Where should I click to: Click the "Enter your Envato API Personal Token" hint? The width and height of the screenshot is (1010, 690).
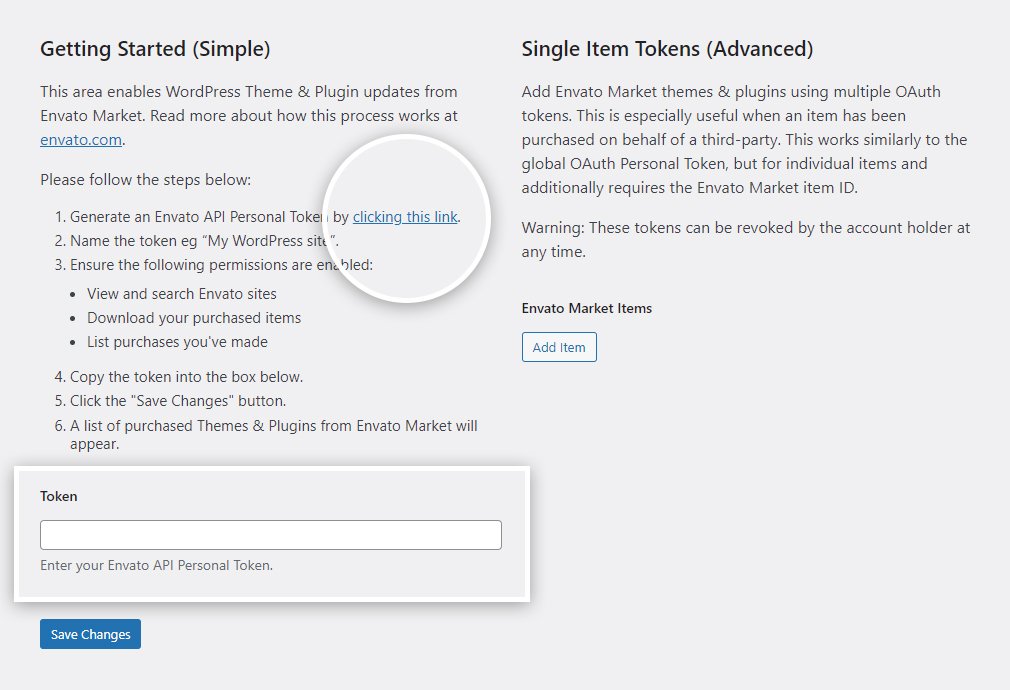[x=156, y=565]
